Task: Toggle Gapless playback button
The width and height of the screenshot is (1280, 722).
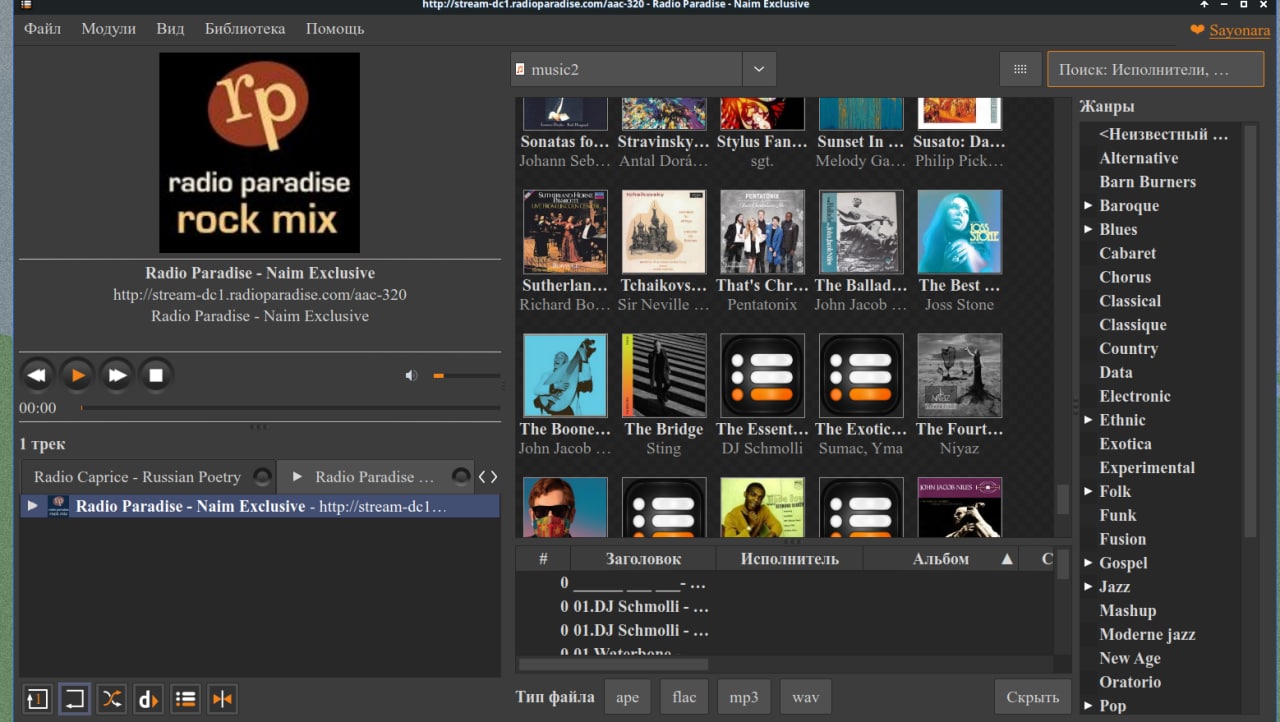Action: click(x=222, y=699)
